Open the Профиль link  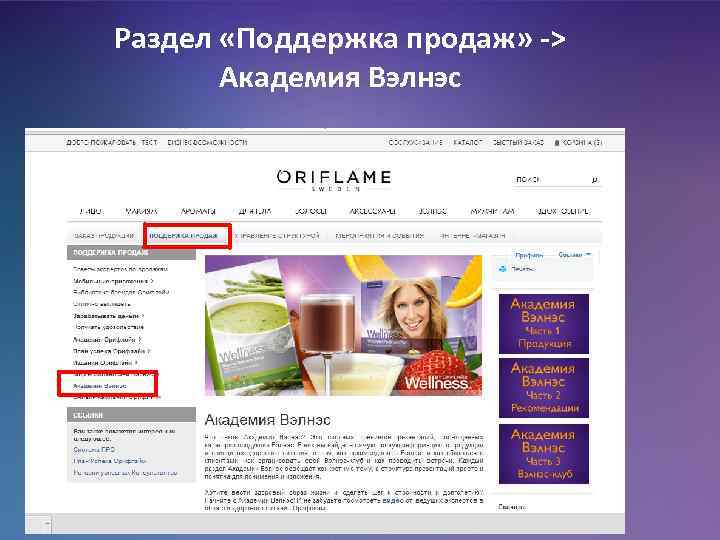click(529, 254)
